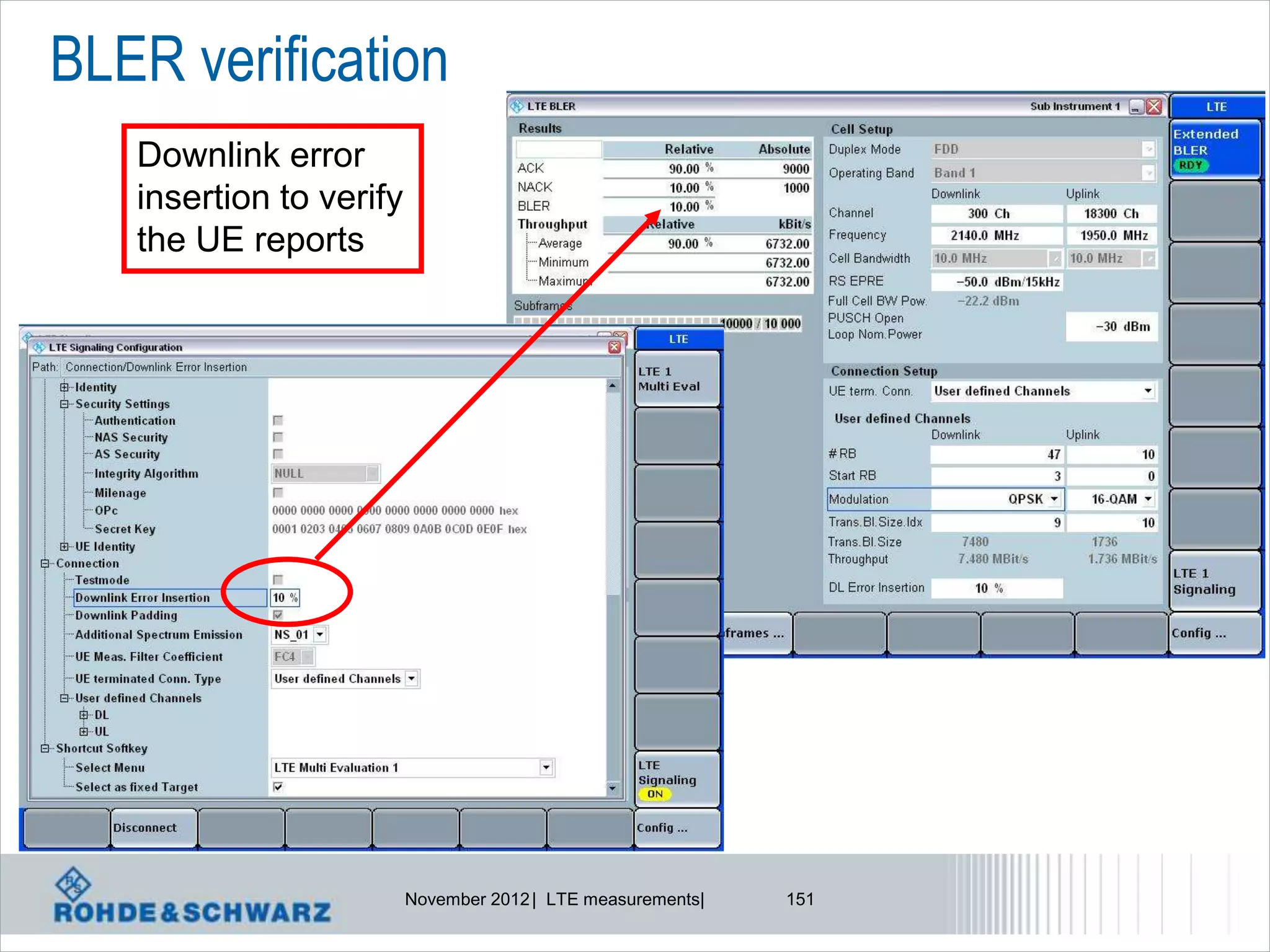The image size is (1270, 952).
Task: Open the Duplex Mode FDD dropdown
Action: [1148, 149]
